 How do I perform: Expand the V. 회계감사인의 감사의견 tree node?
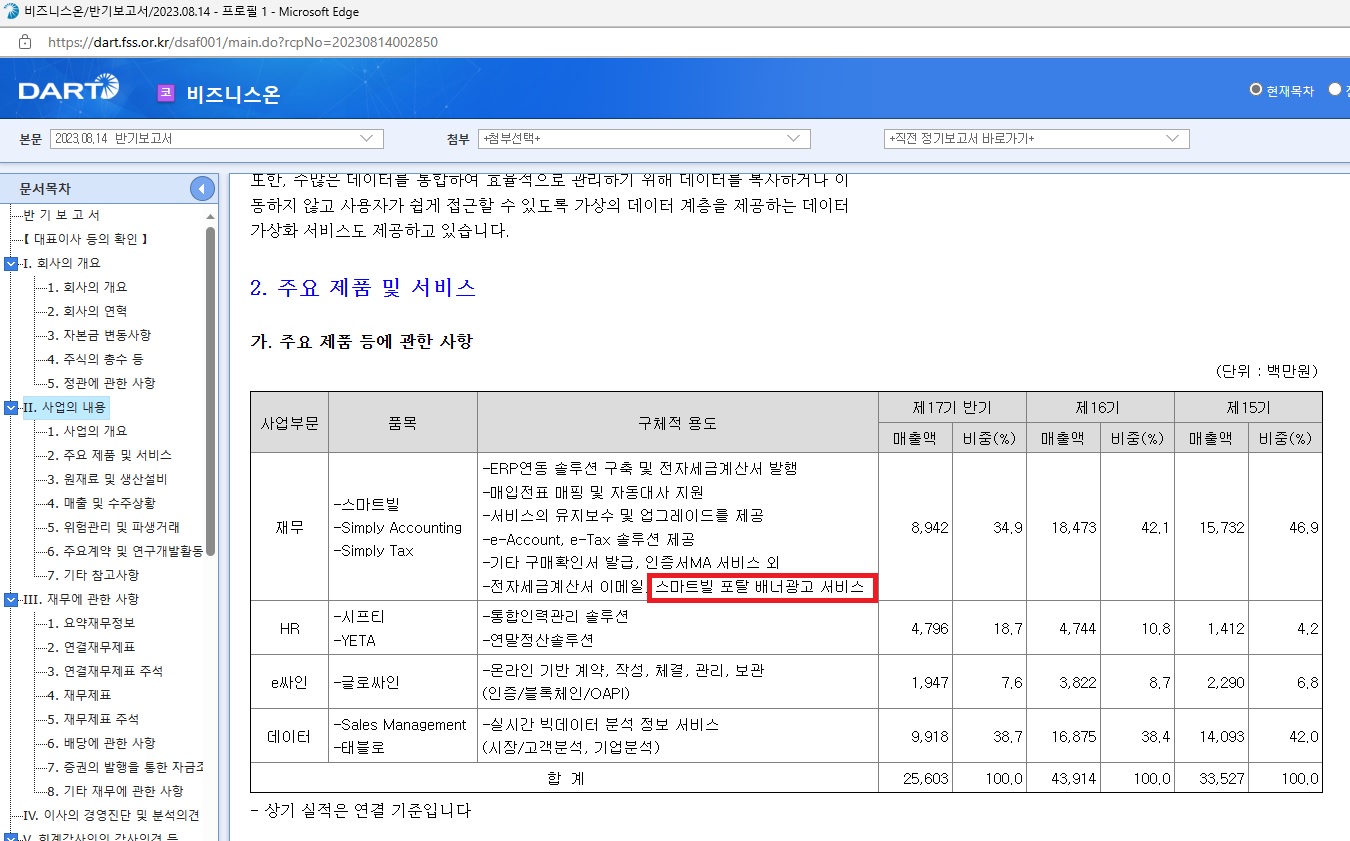pos(11,837)
